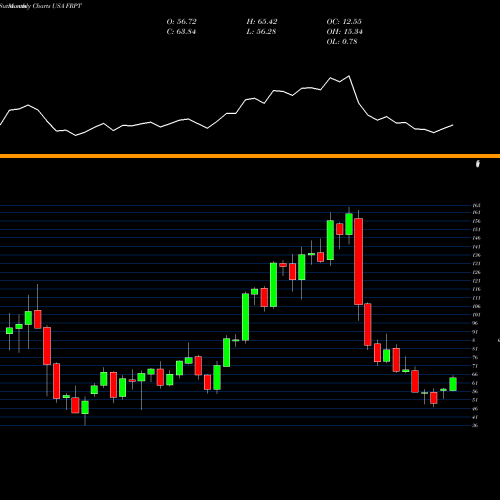500x500 pixels.
Task: Click the 106 label on price axis
Action: point(476,306)
